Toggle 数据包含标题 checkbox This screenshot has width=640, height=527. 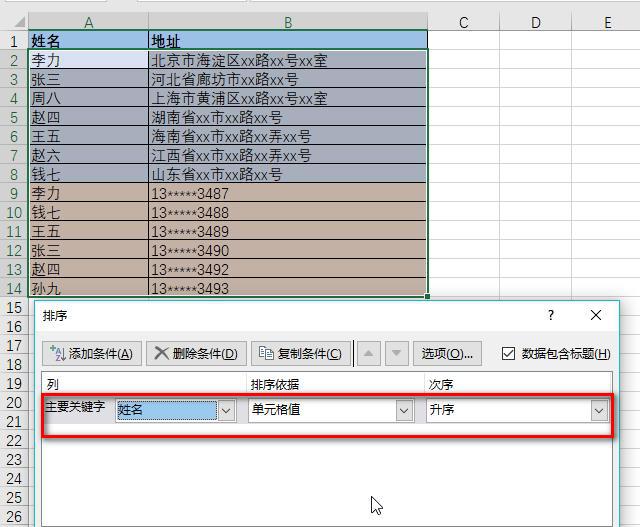tap(508, 354)
